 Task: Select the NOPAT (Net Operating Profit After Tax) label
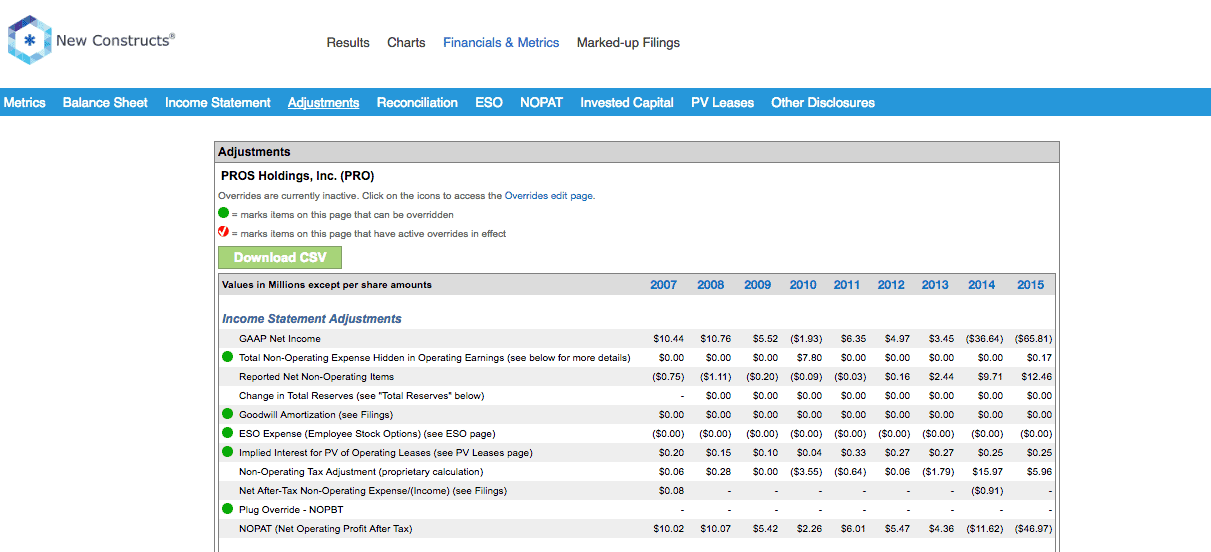tap(325, 528)
